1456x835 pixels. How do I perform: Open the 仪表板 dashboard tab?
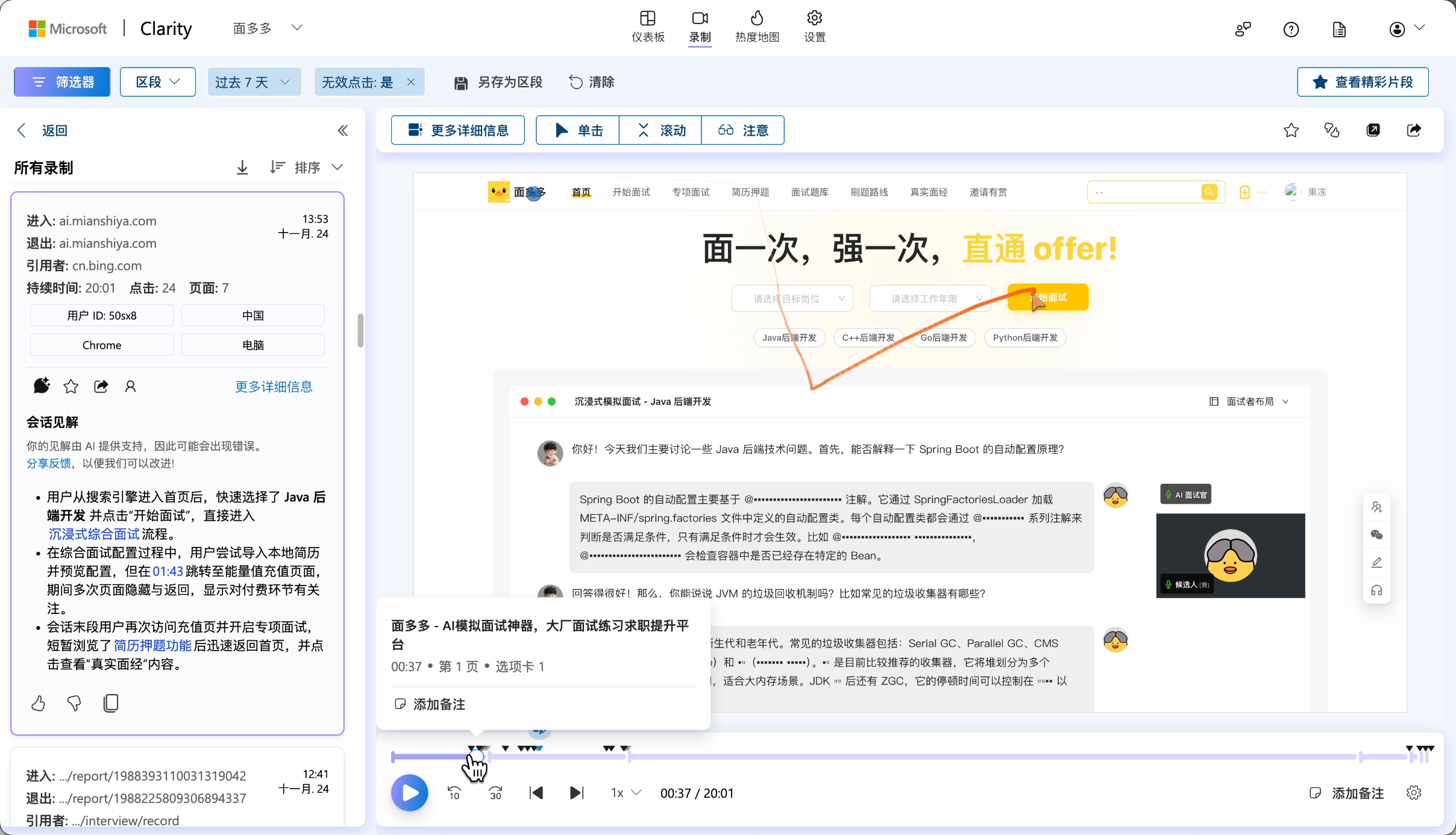point(648,27)
